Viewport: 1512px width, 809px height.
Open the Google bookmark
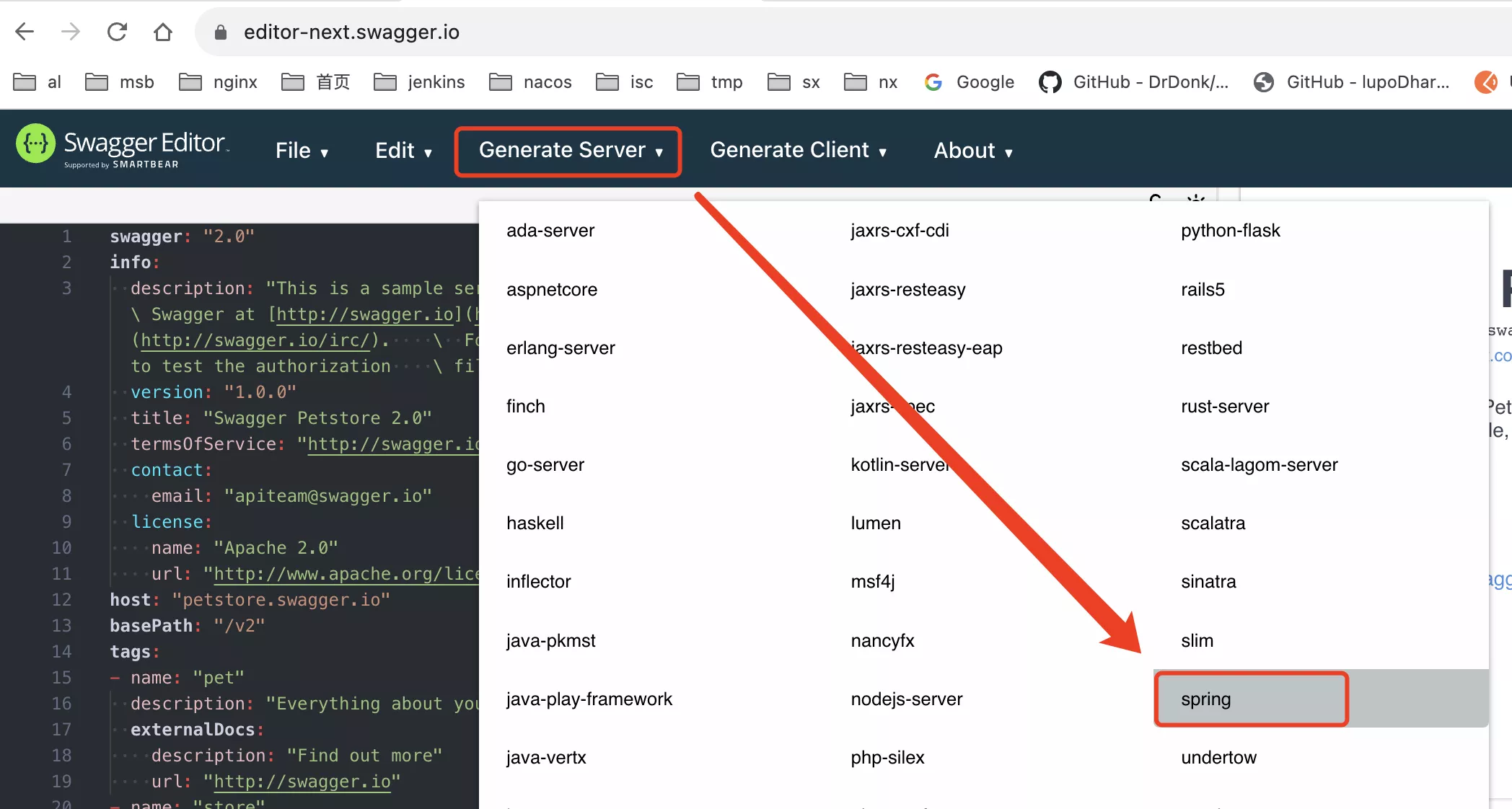pyautogui.click(x=969, y=82)
